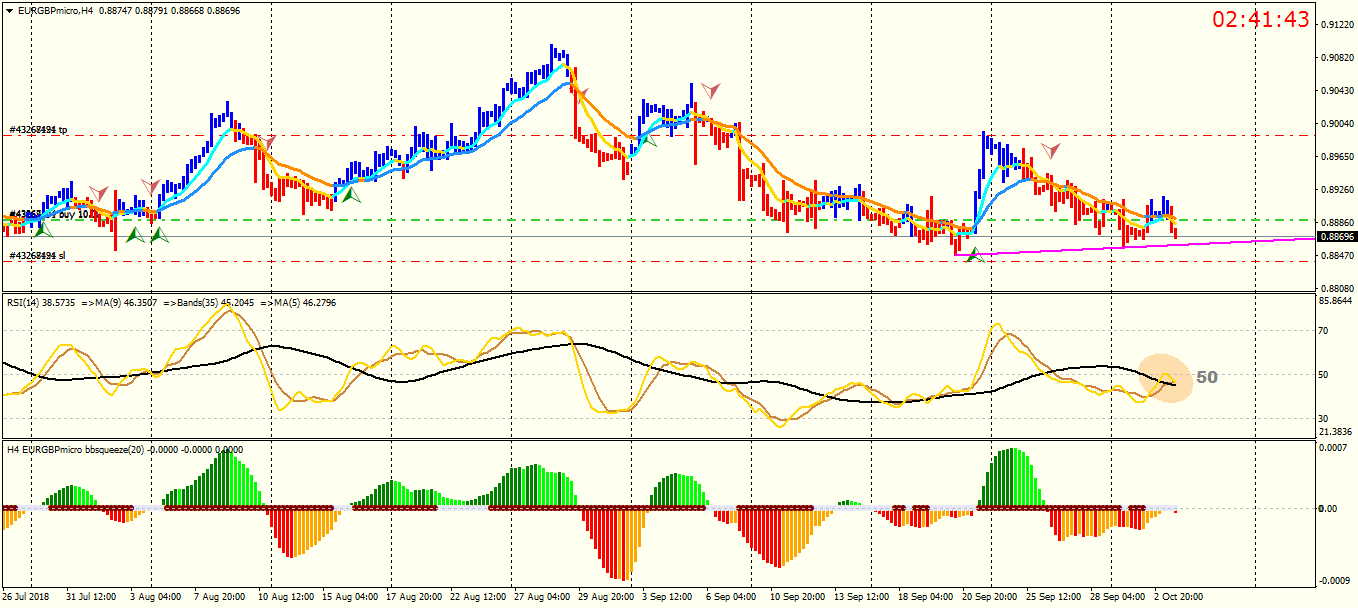Select the red down arrow near 6 Sep
Viewport: 1358px width, 608px height.
click(x=710, y=90)
